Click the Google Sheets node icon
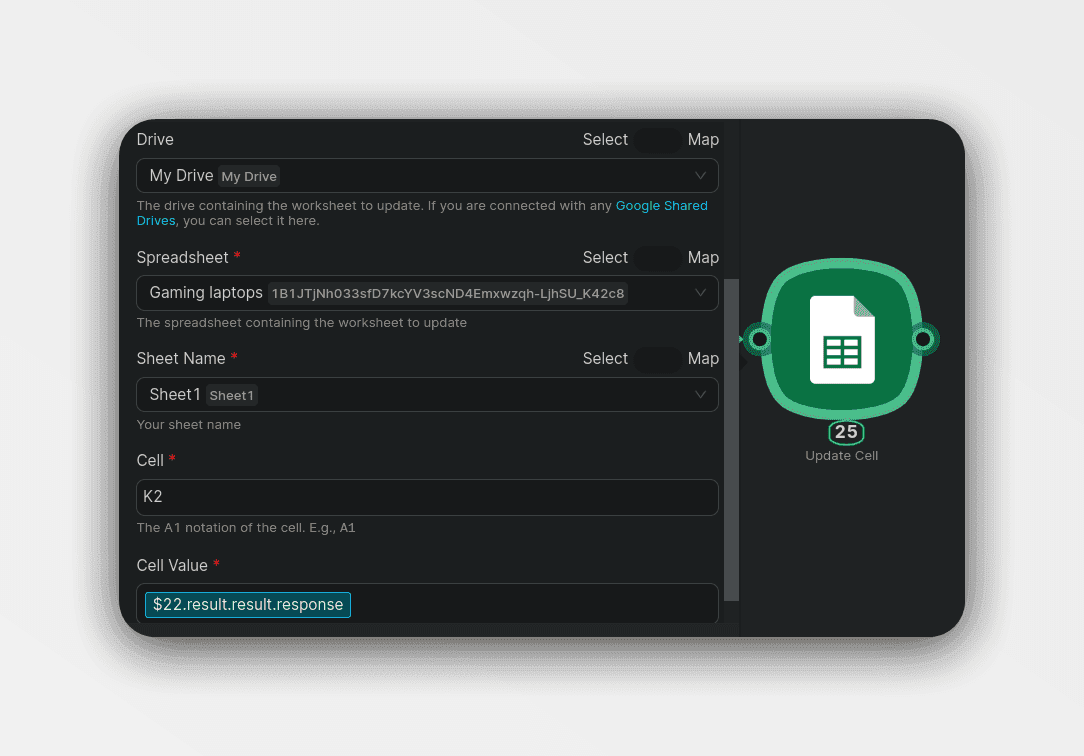This screenshot has height=756, width=1084. (841, 340)
